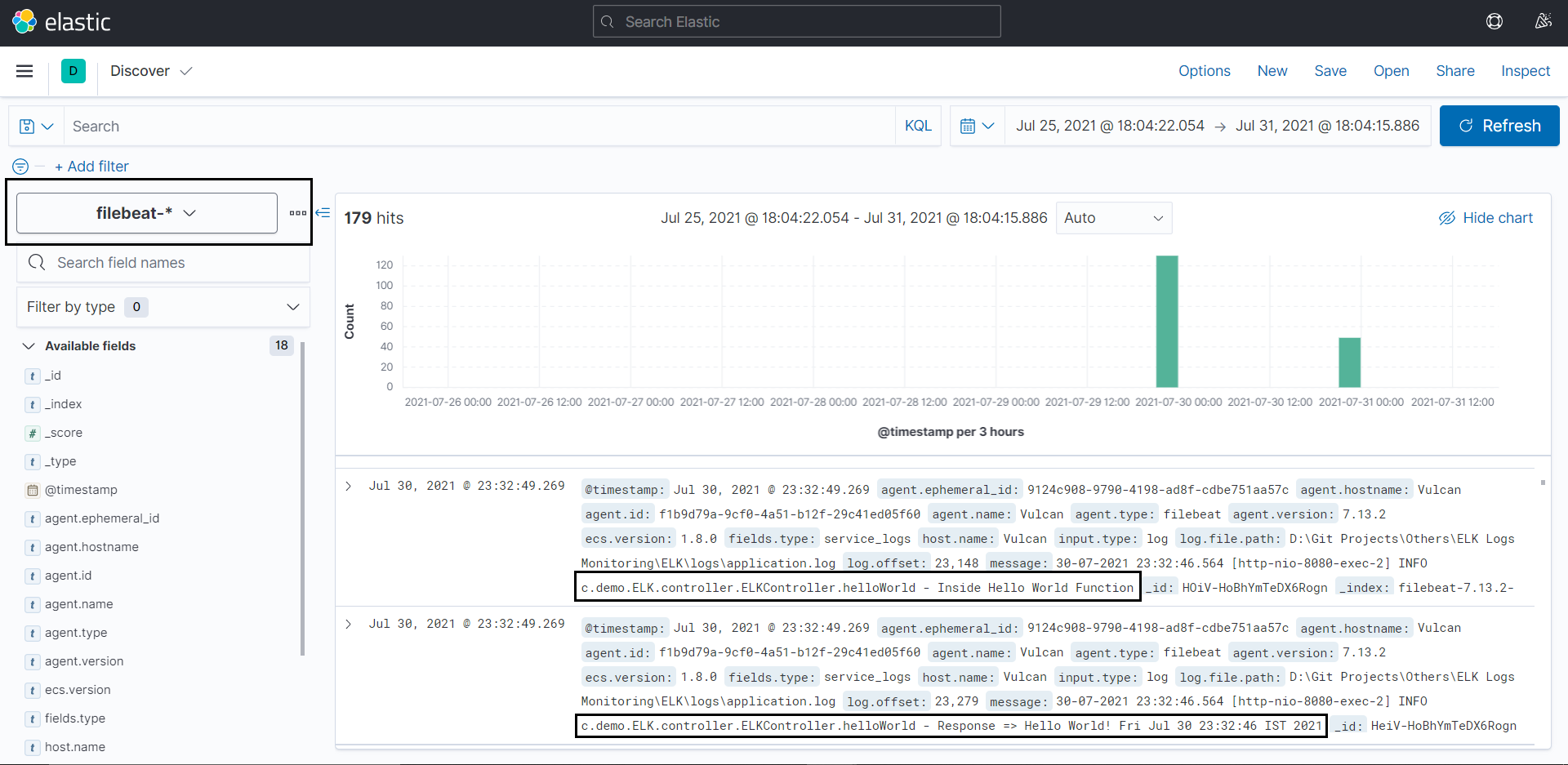Select the agent.id field

coord(69,576)
